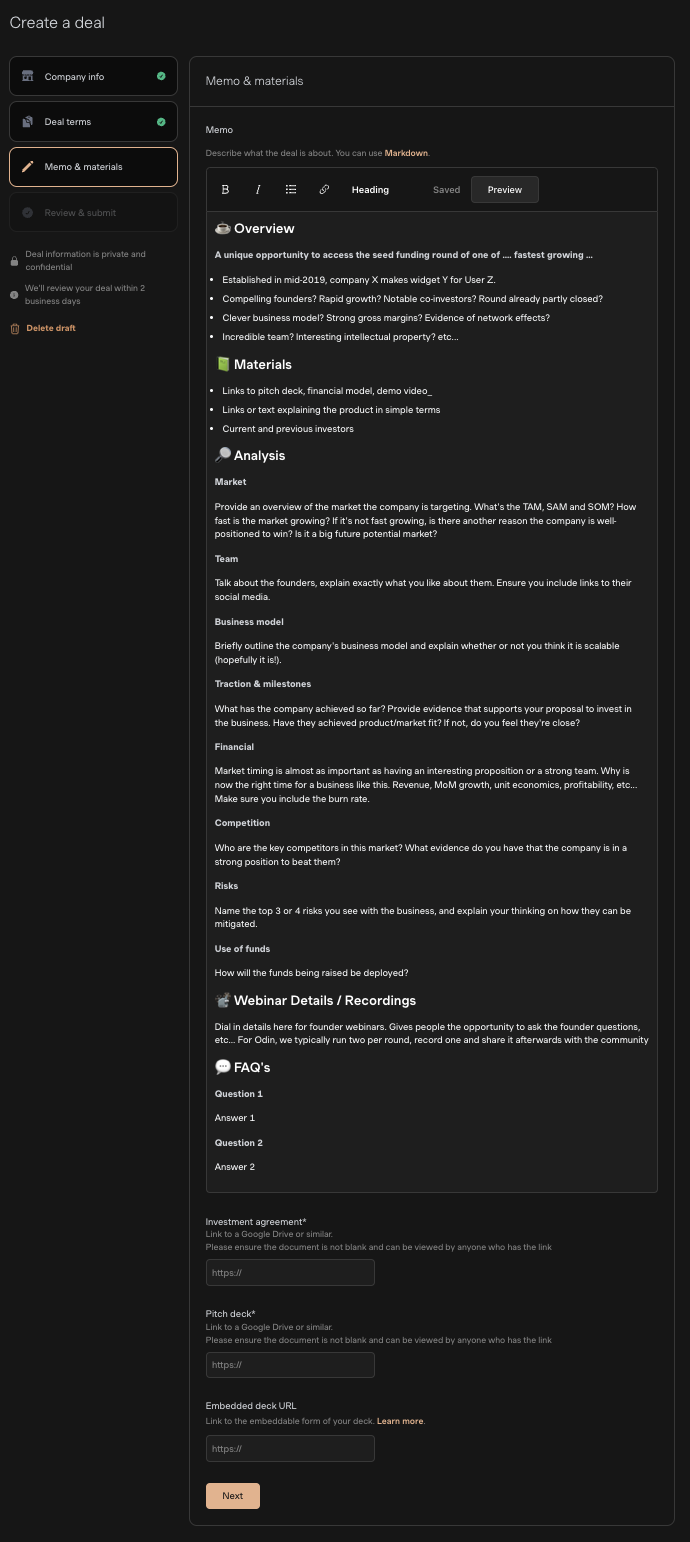Open the Markdown documentation link
Image resolution: width=690 pixels, height=1542 pixels.
(408, 153)
